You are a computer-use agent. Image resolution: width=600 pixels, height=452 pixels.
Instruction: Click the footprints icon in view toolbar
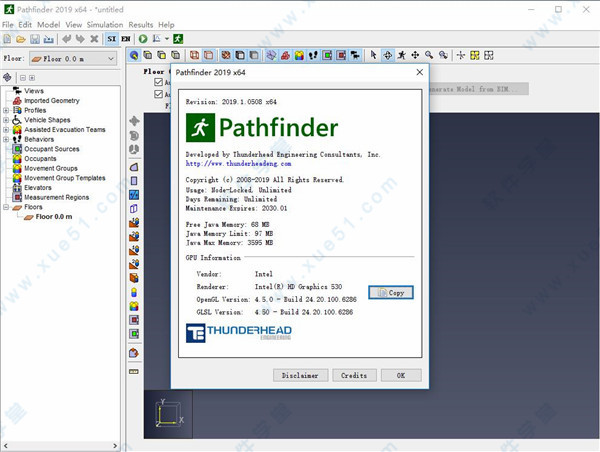tap(313, 55)
